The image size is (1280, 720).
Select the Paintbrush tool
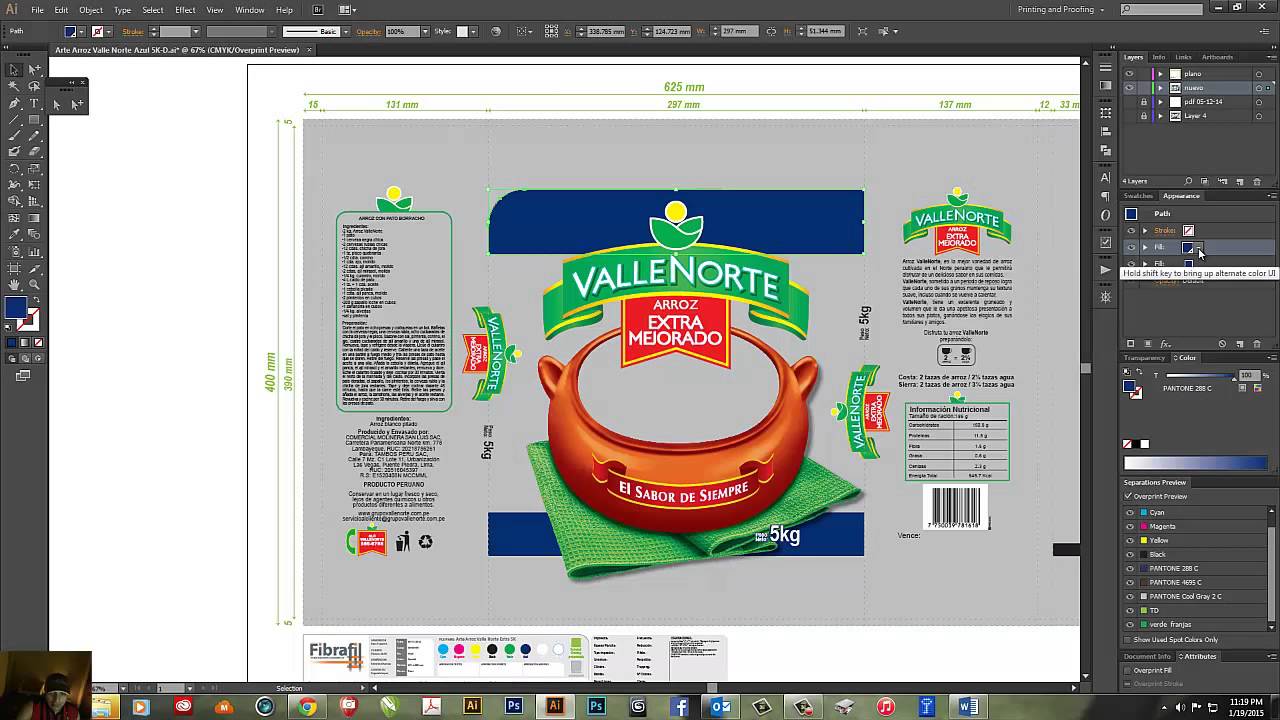14,135
